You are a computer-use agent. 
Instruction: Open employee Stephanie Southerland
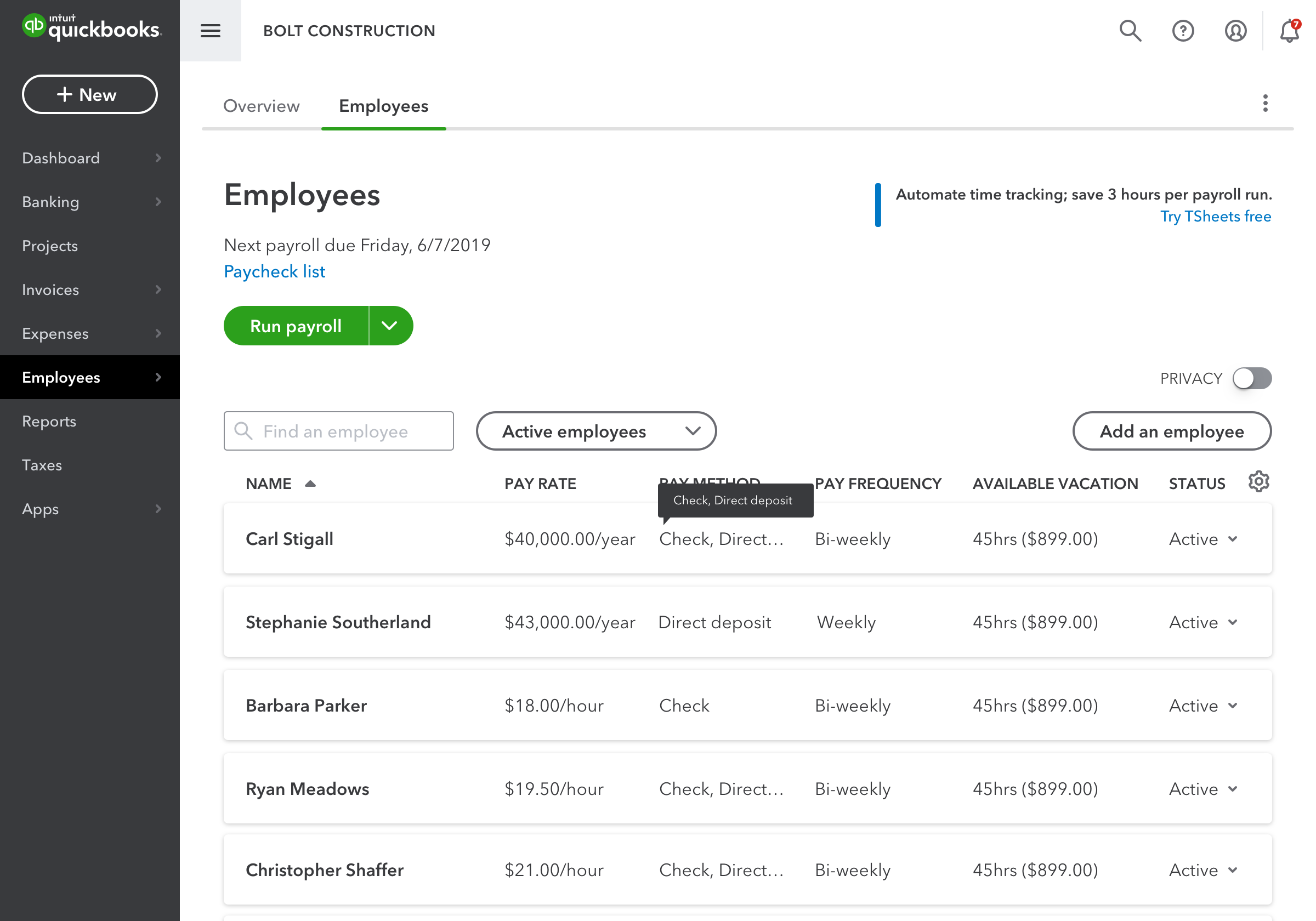(x=338, y=622)
